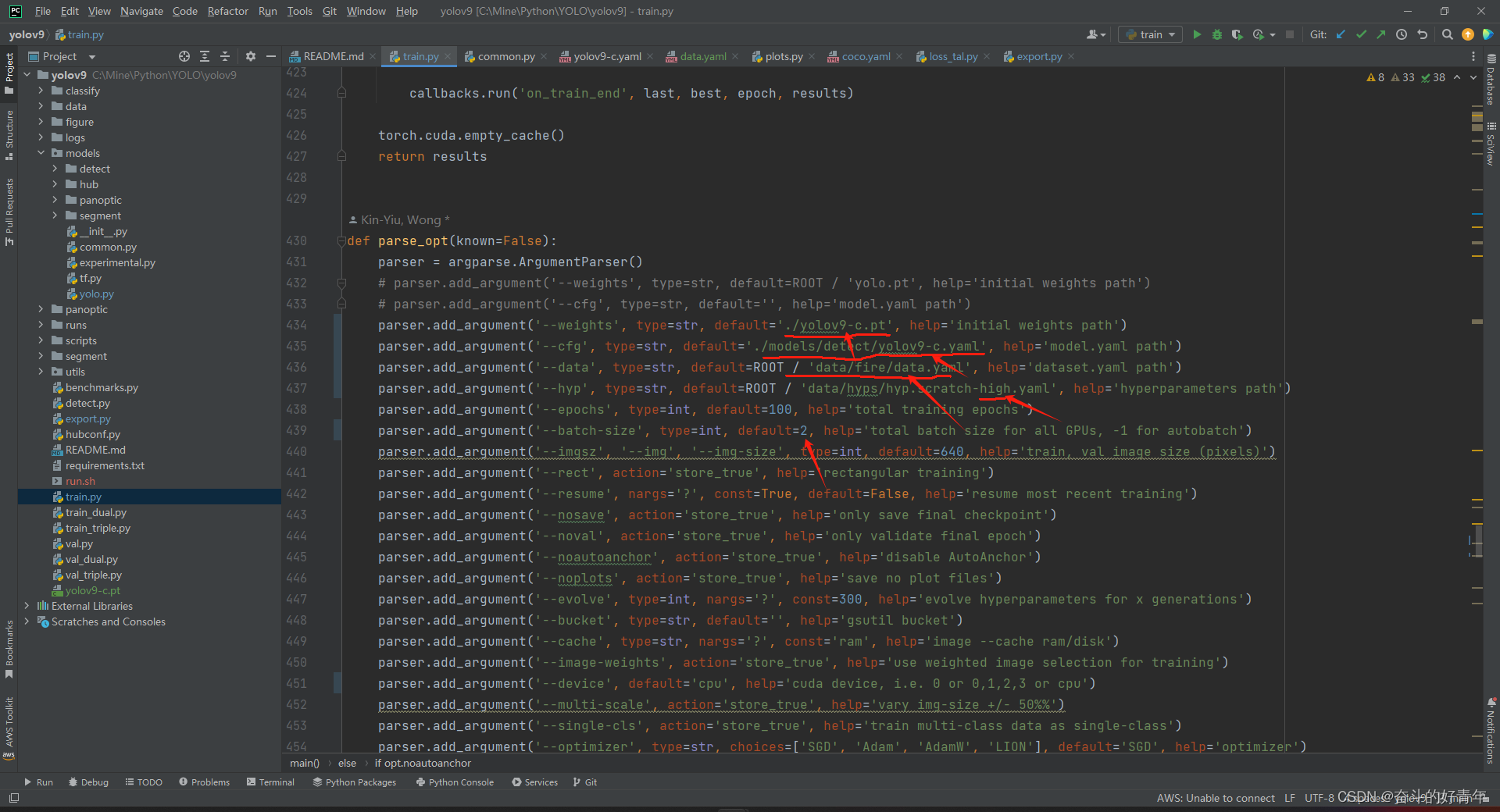The height and width of the screenshot is (812, 1500).
Task: Open Python Packages tool window
Action: click(x=355, y=782)
